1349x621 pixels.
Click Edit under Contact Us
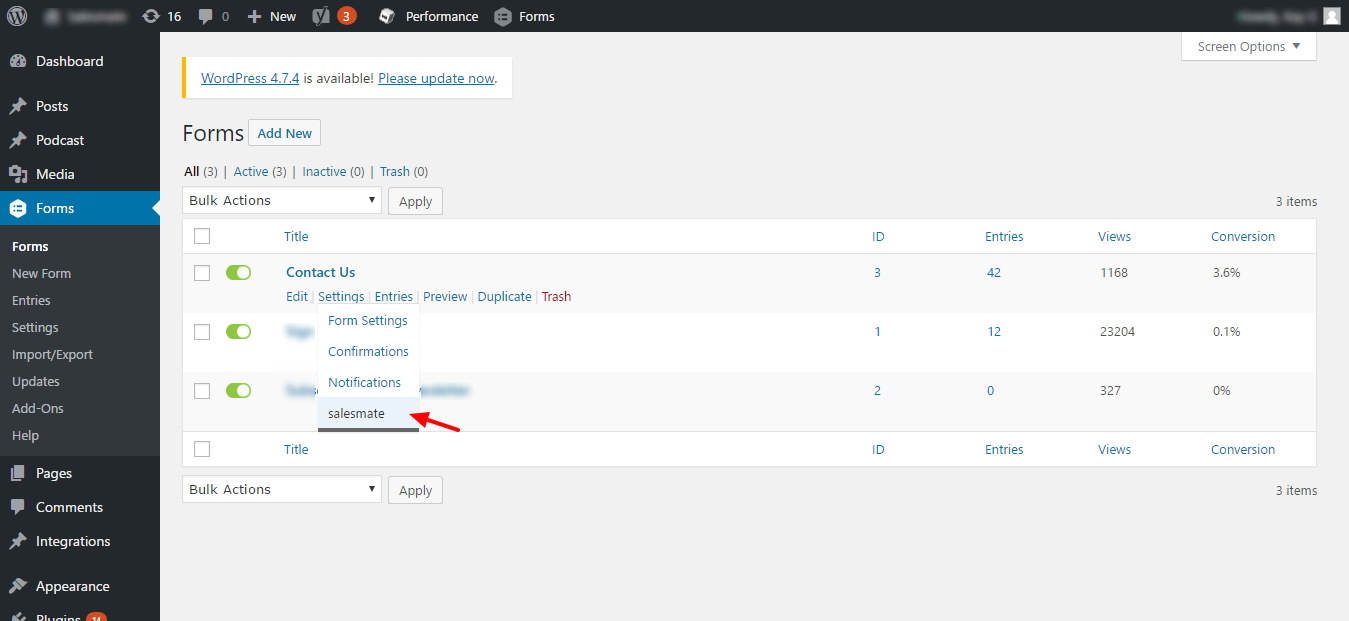(x=297, y=296)
